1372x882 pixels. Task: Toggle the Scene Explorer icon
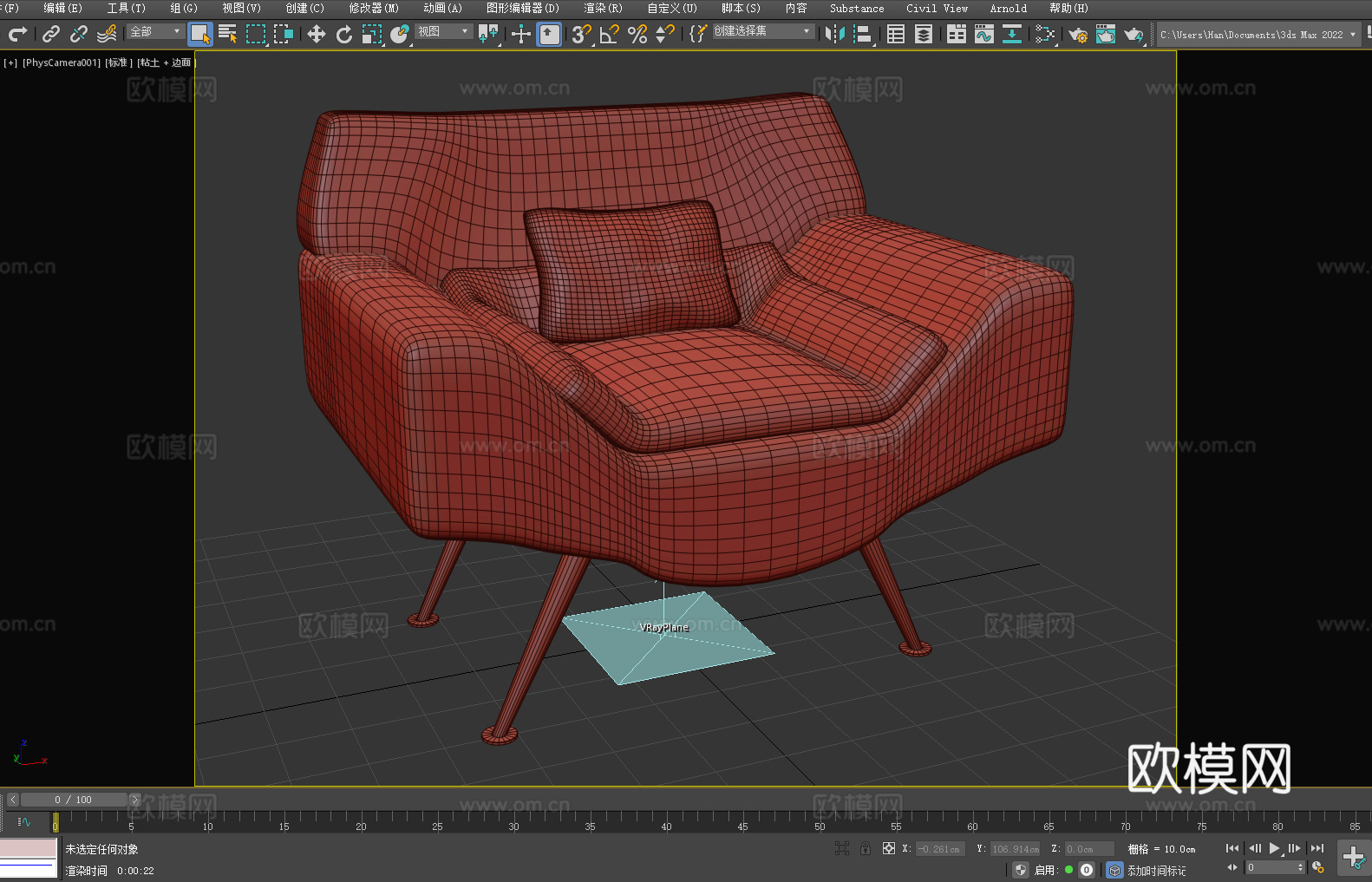pos(896,35)
